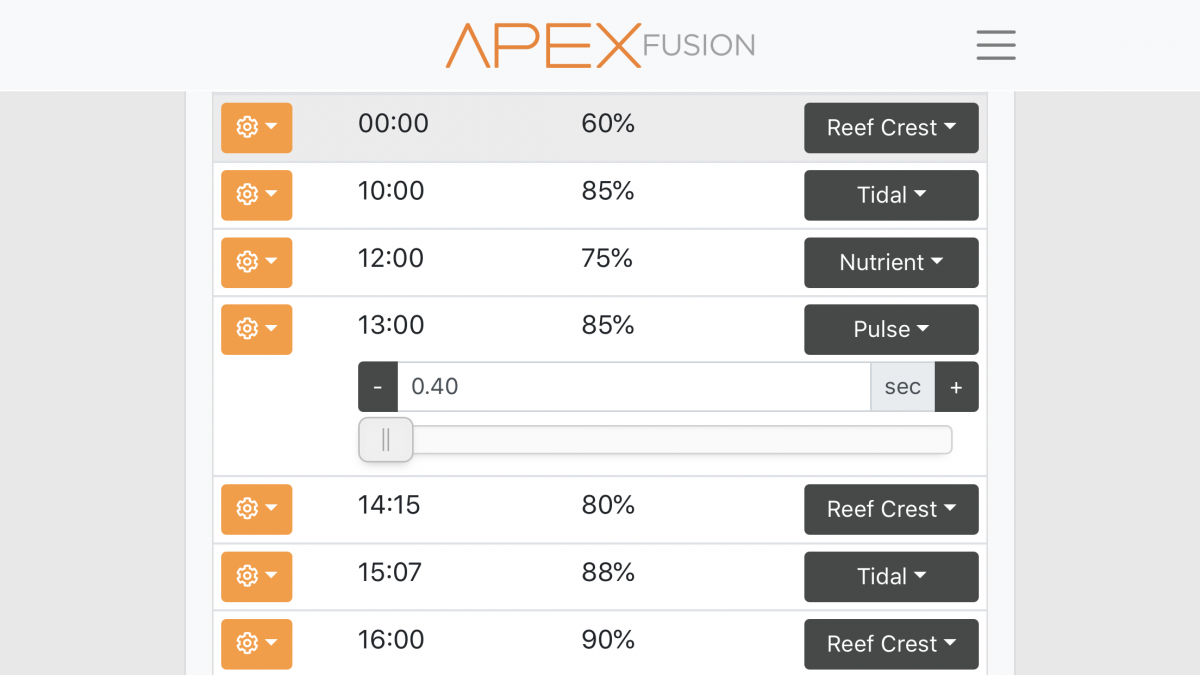The height and width of the screenshot is (675, 1200).
Task: Expand the Tidal dropdown at 10:00
Action: tap(891, 195)
